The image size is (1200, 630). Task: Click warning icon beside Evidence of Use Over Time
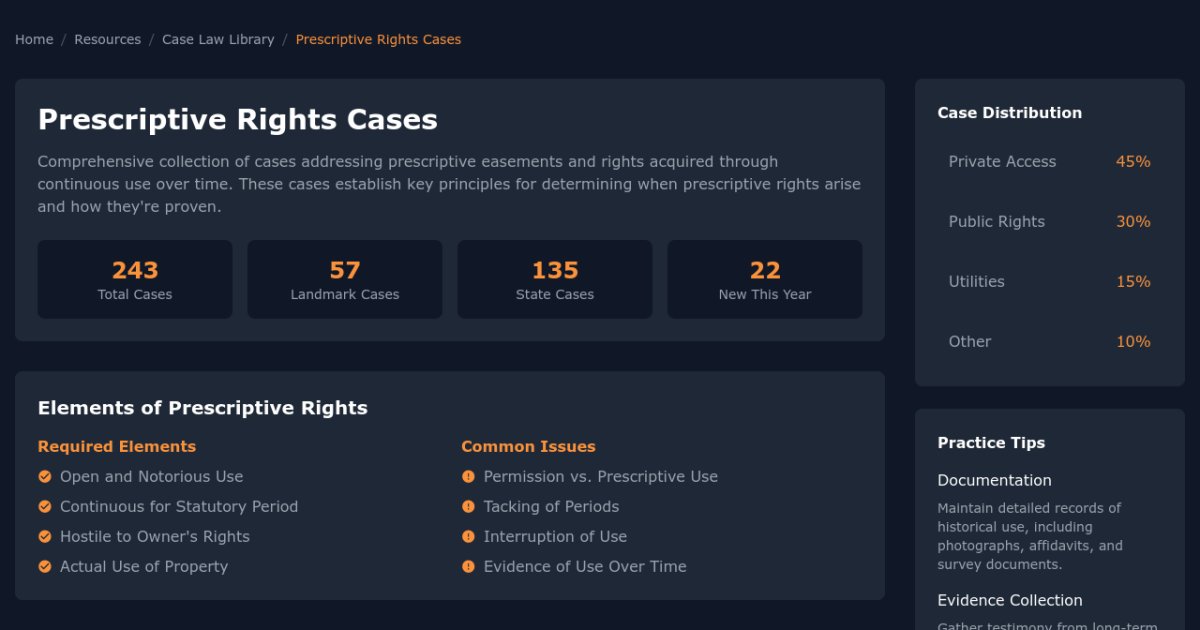point(468,567)
